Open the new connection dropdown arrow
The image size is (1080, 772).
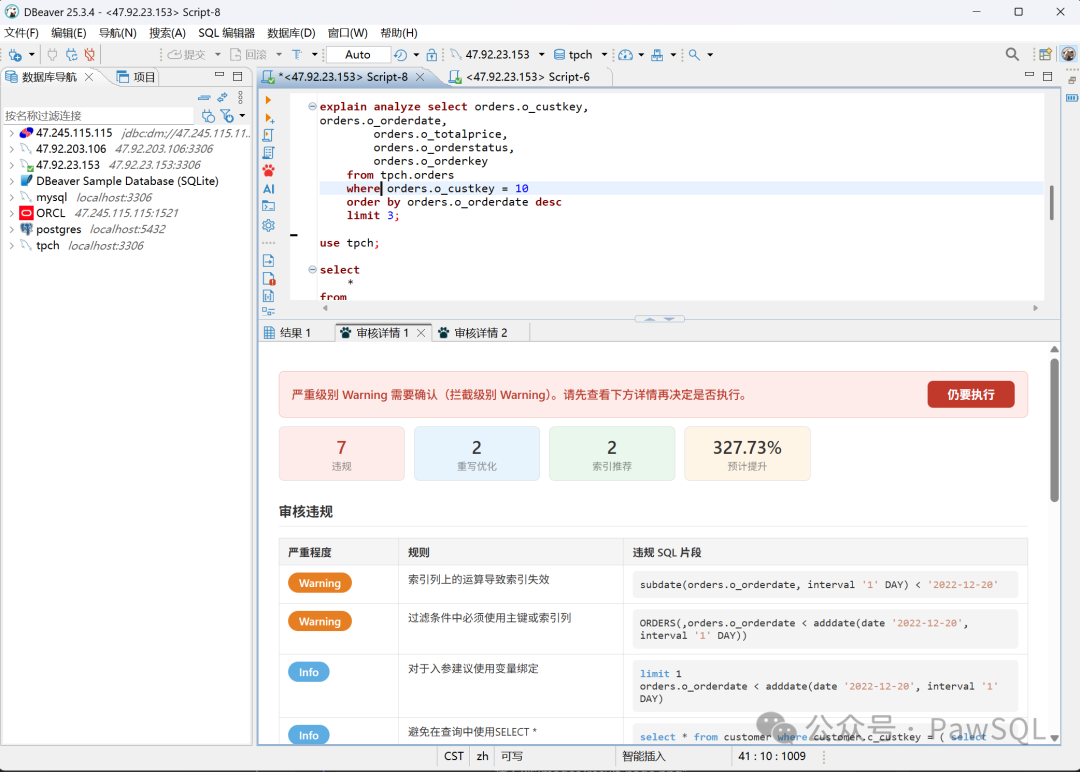click(x=32, y=54)
